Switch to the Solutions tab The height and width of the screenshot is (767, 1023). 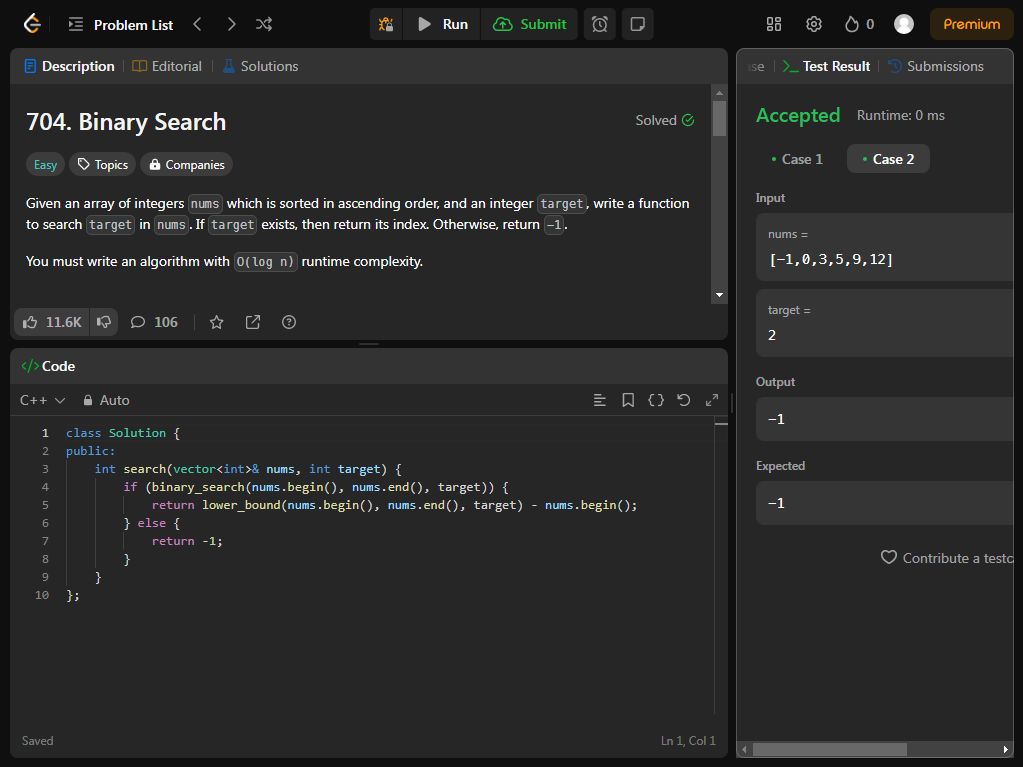coord(260,66)
